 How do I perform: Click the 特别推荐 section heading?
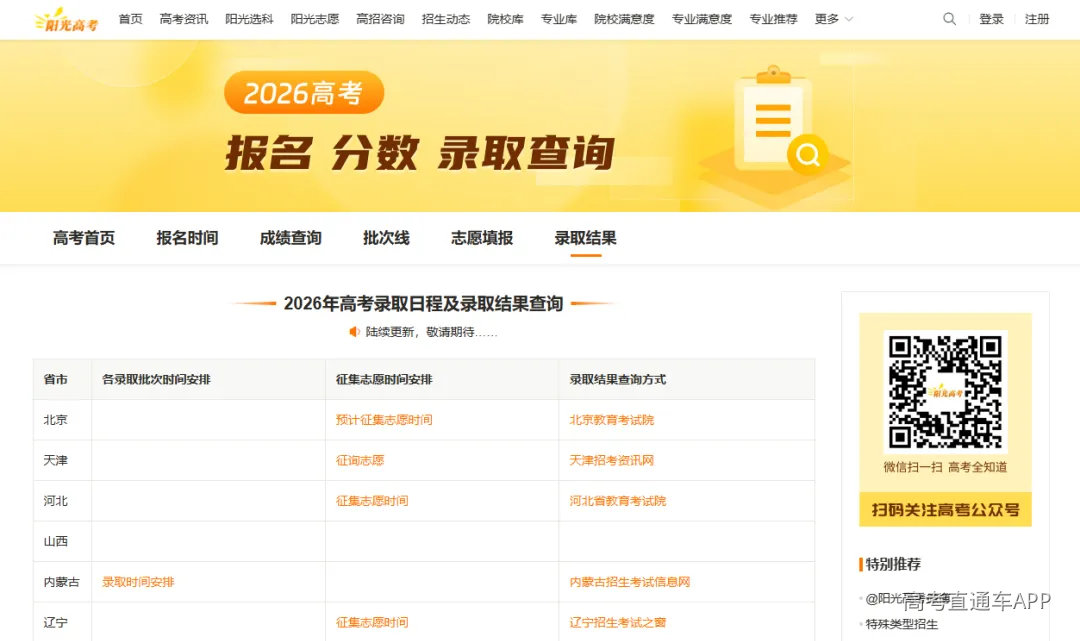[893, 565]
